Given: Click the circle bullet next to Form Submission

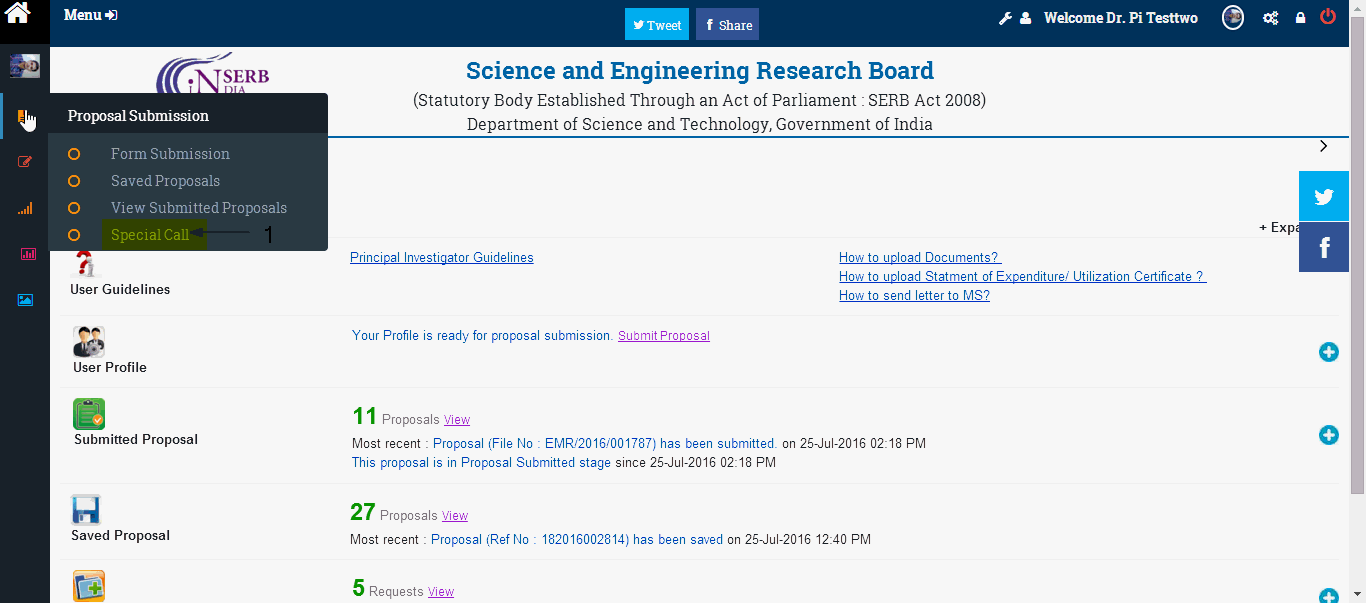Looking at the screenshot, I should point(73,154).
